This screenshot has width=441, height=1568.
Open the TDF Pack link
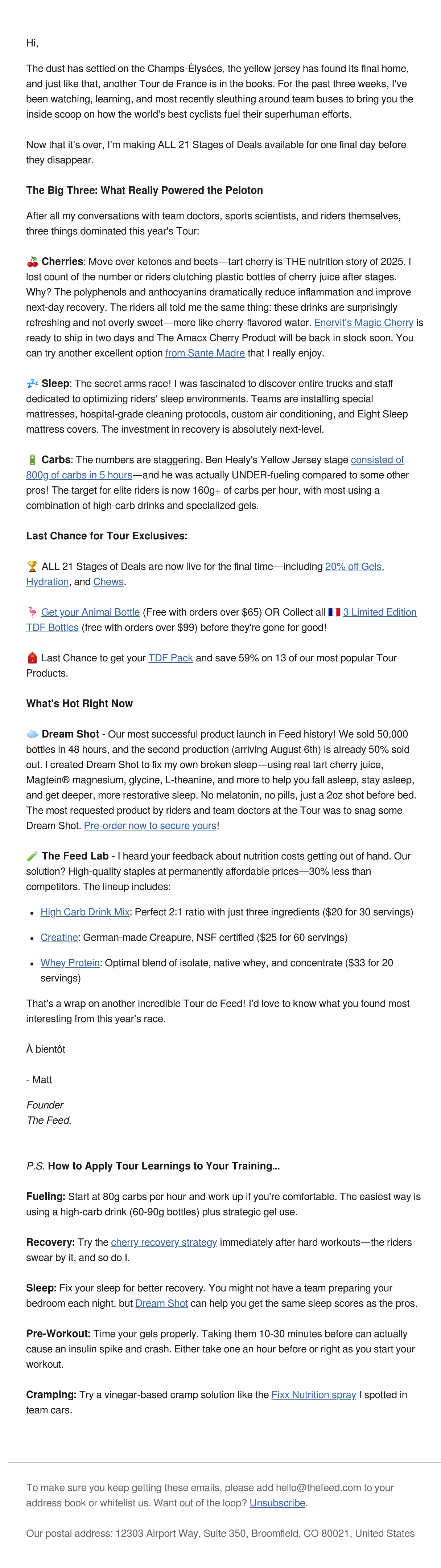[171, 657]
